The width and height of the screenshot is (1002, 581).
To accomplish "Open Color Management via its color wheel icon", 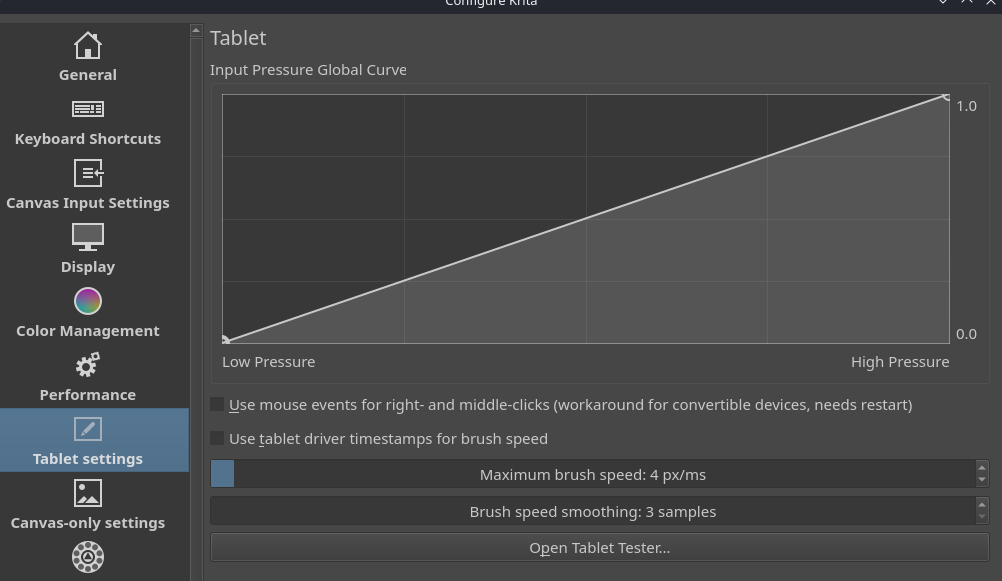I will coord(88,301).
